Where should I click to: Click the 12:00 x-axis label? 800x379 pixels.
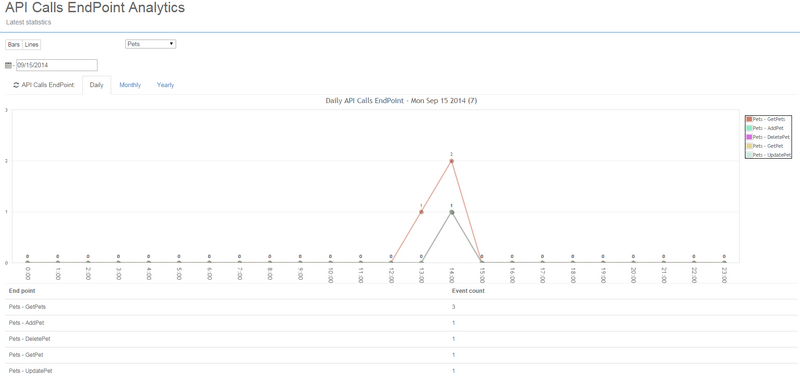point(391,274)
